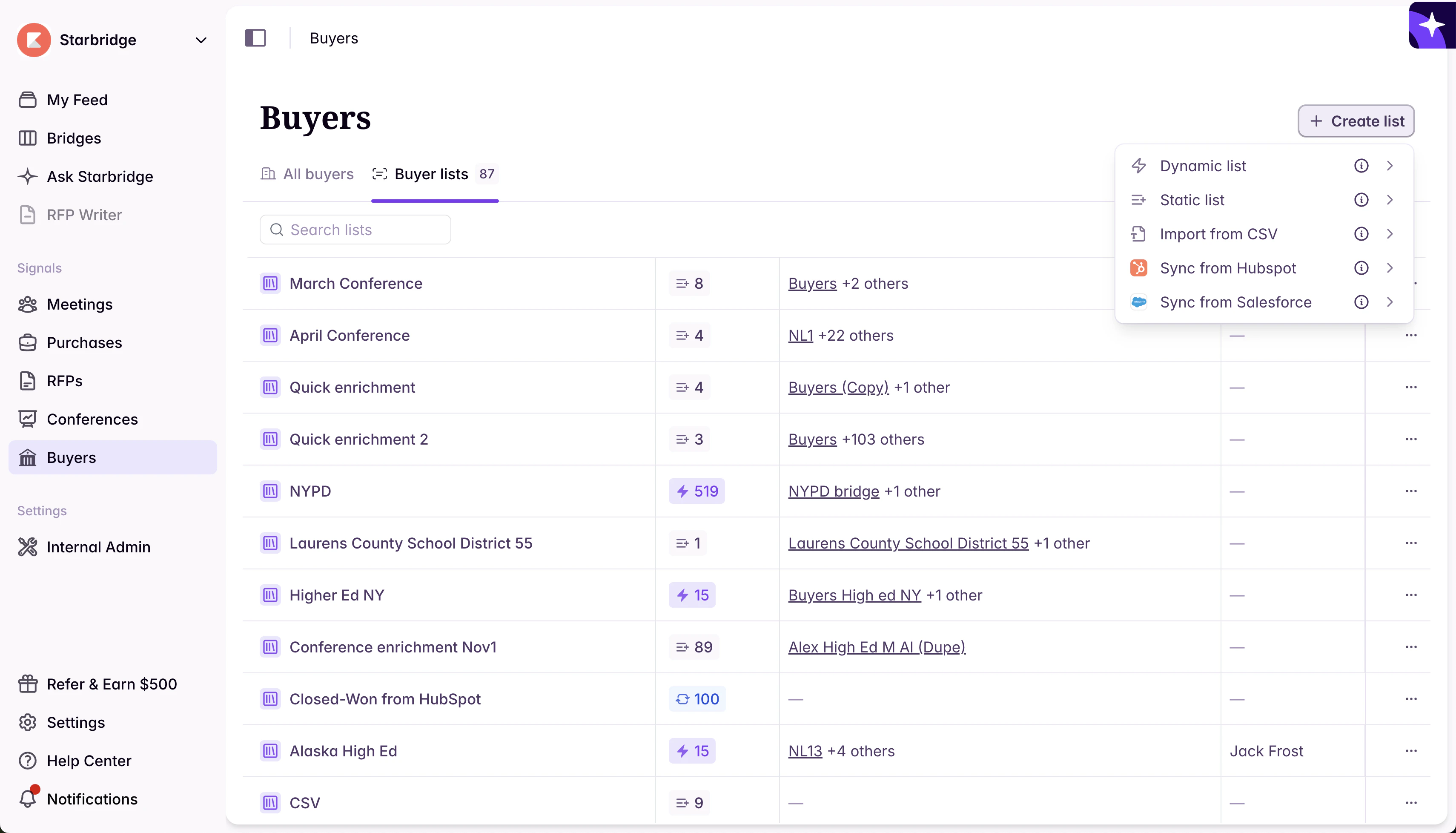Open row options for Alaska High Ed
Screen dimensions: 1456x833
pyautogui.click(x=1411, y=751)
